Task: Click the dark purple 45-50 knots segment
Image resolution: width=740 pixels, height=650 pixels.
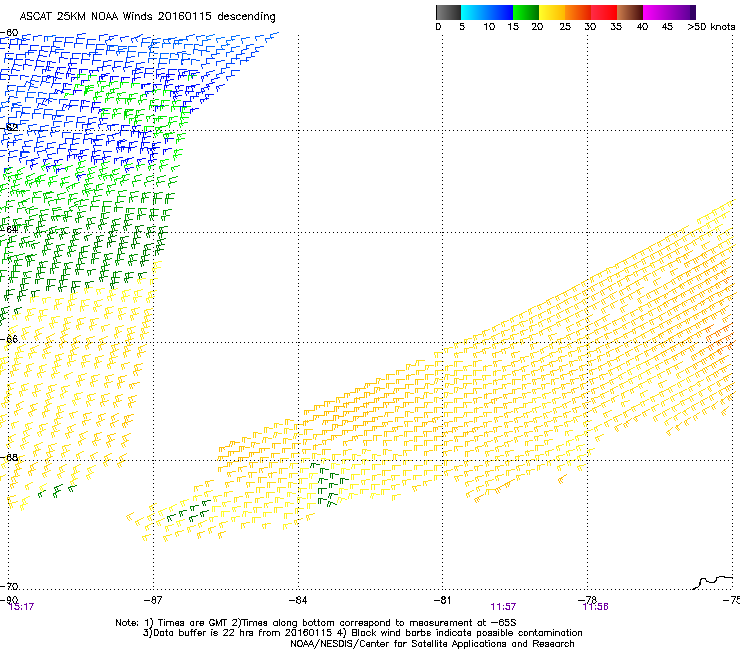Action: pyautogui.click(x=682, y=12)
